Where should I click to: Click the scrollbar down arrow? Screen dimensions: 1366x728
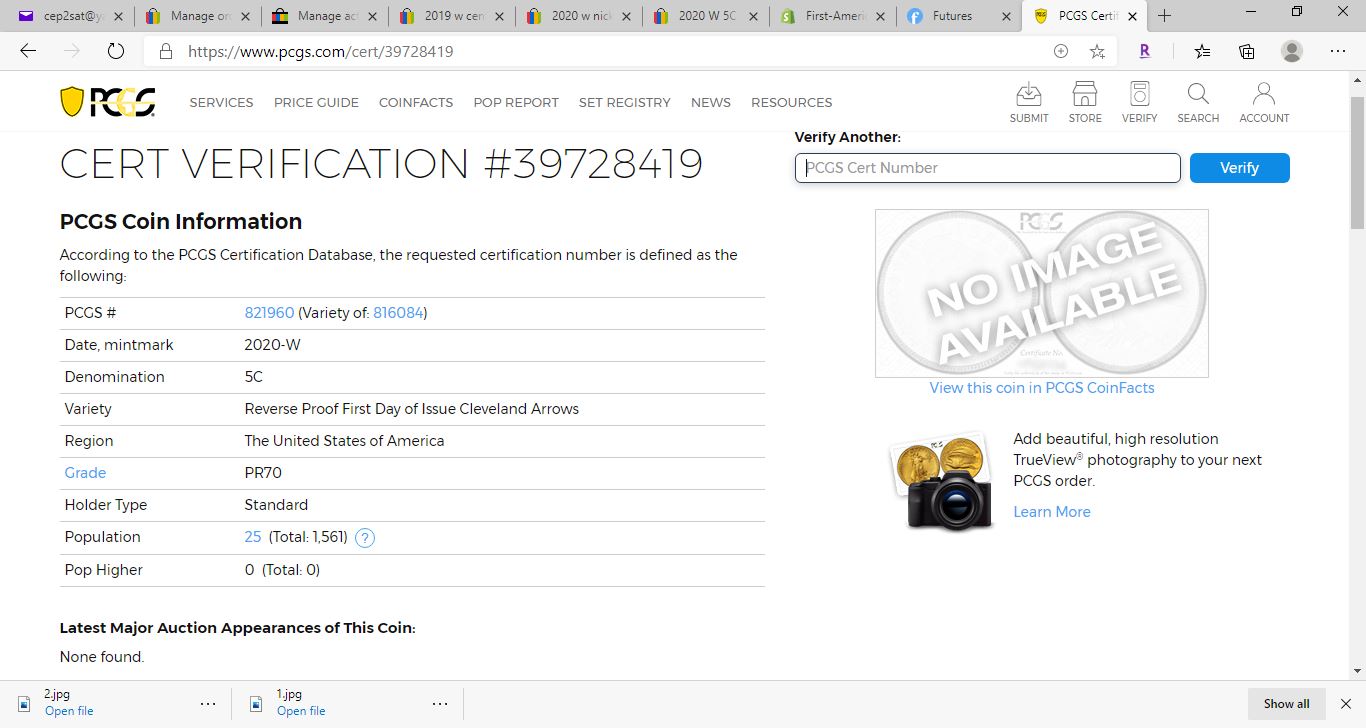click(x=1357, y=672)
